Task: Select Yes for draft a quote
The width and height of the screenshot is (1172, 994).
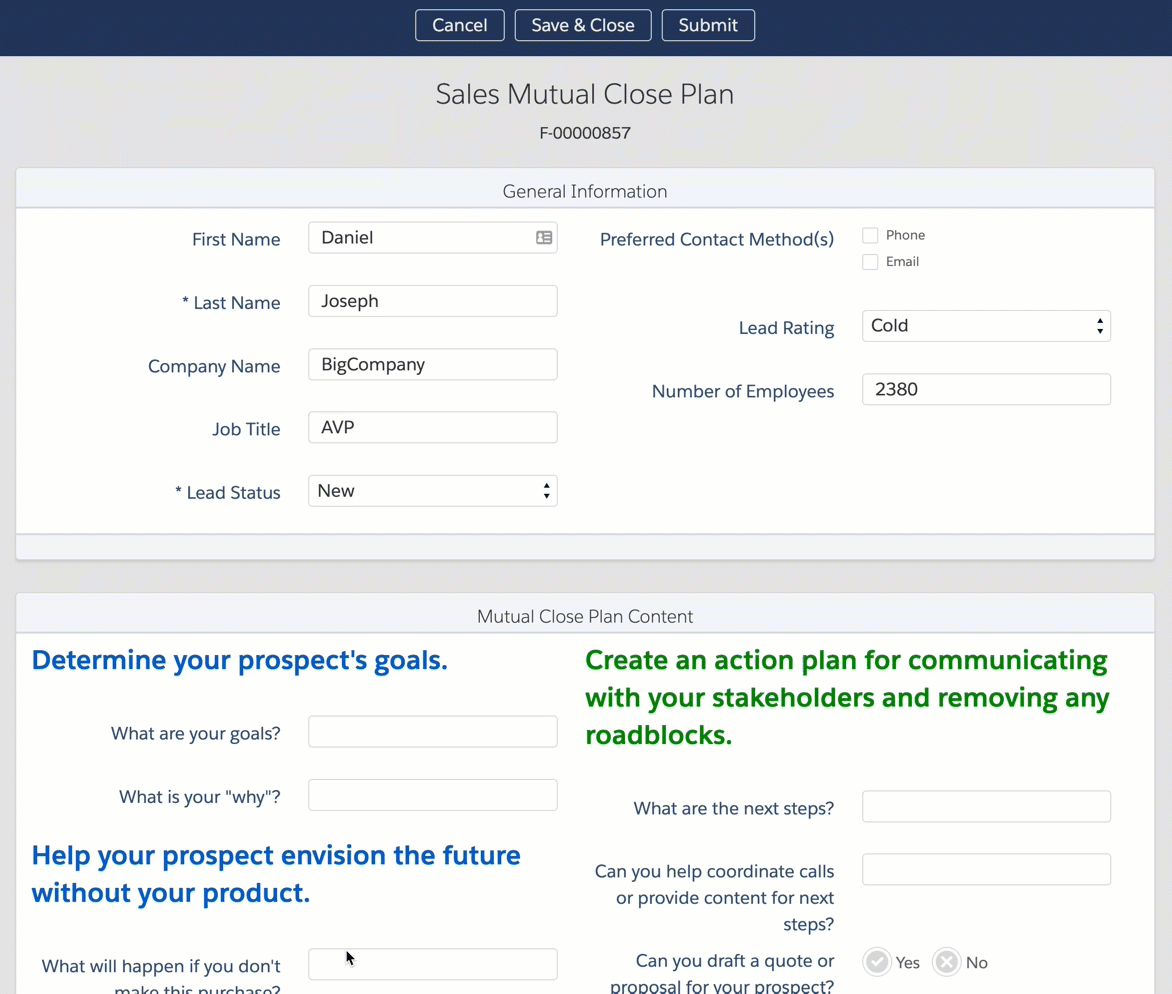Action: (877, 962)
